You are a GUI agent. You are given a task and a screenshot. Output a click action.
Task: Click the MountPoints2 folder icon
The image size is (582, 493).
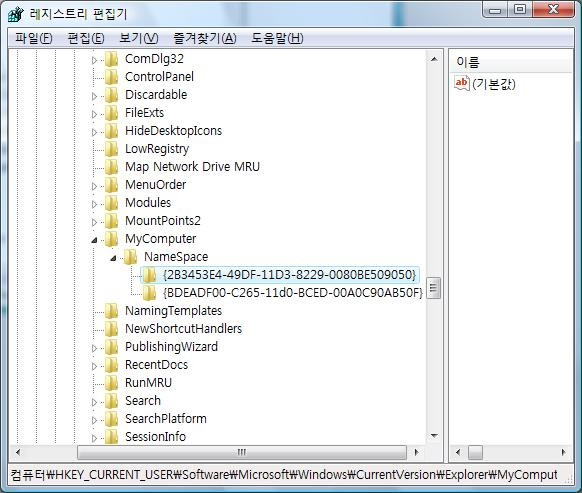[111, 221]
